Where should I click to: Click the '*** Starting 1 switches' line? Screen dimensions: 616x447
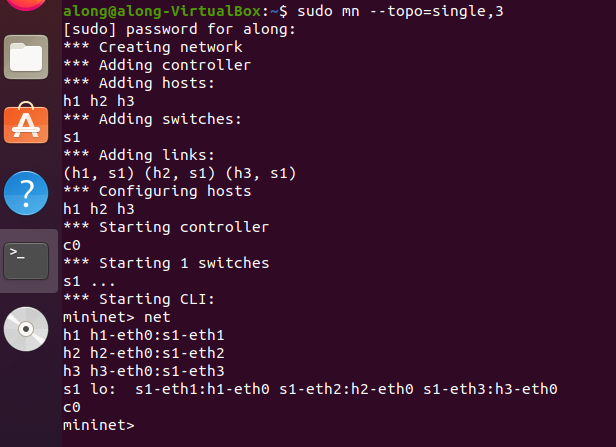[165, 263]
